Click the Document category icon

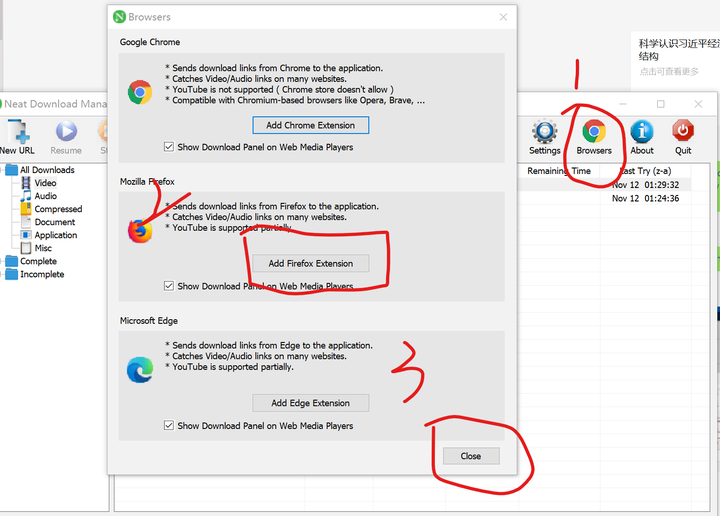coord(26,222)
